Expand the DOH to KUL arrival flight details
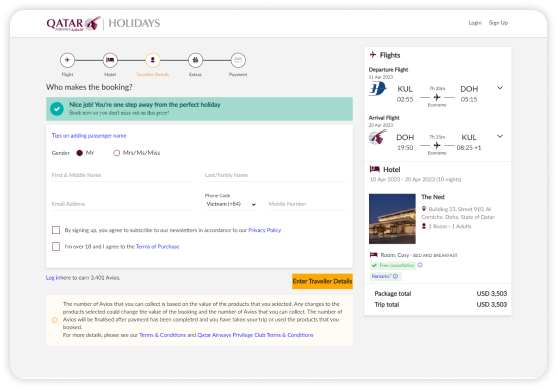The height and width of the screenshot is (389, 557). [500, 136]
